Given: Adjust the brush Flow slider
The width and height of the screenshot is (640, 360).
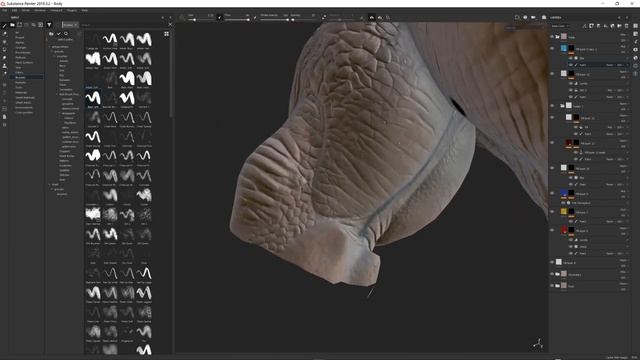Looking at the screenshot, I should [x=237, y=20].
